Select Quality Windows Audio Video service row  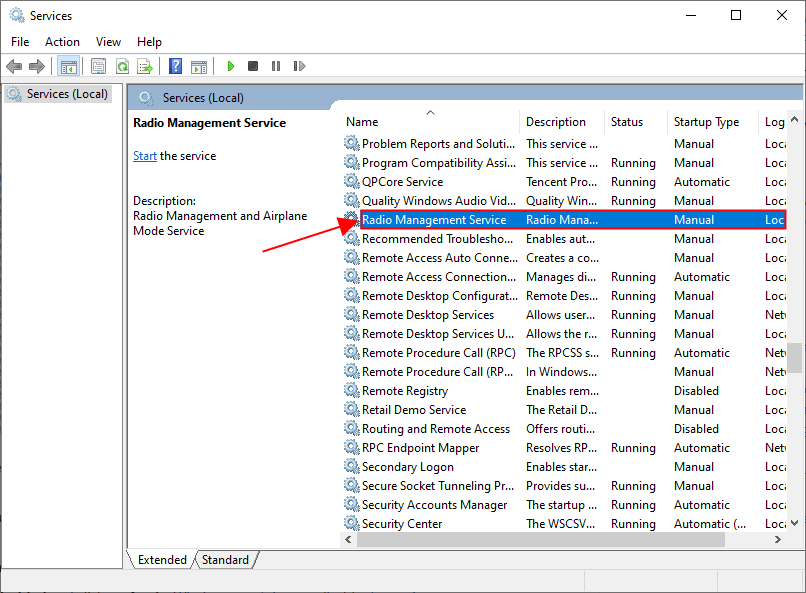(564, 200)
